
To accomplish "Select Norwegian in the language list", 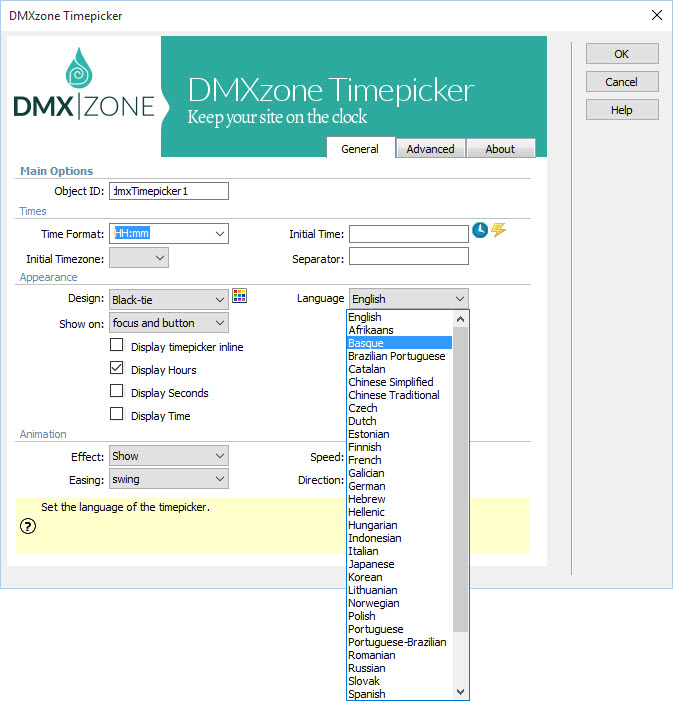I will tap(400, 603).
